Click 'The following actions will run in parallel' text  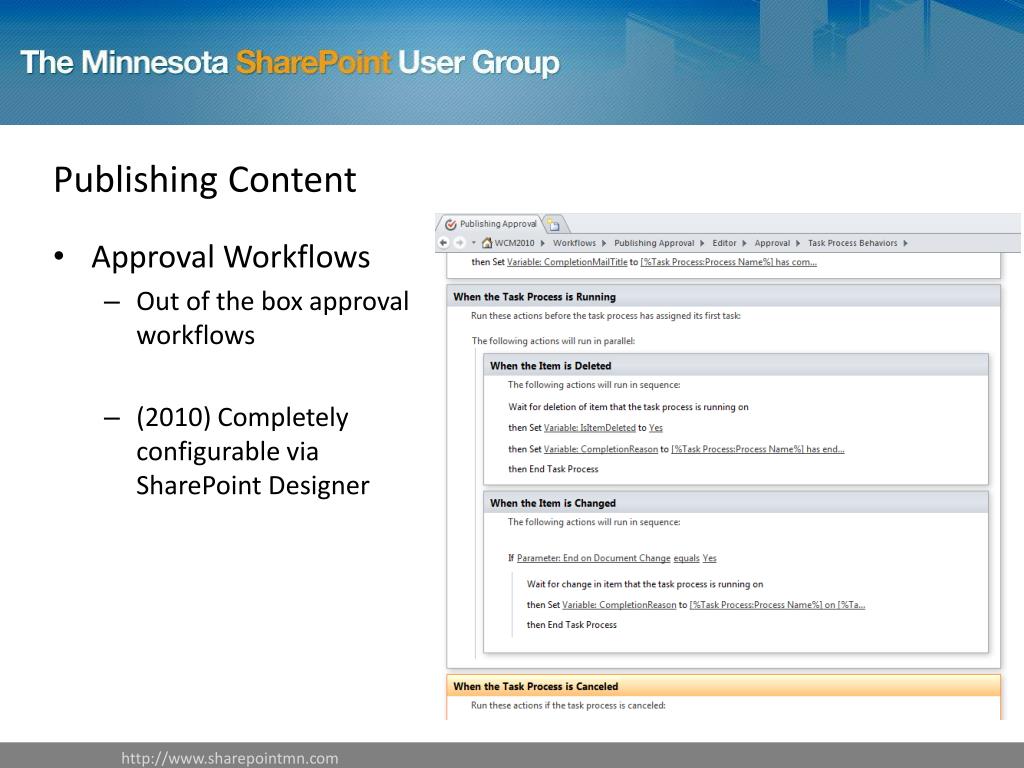click(x=553, y=341)
